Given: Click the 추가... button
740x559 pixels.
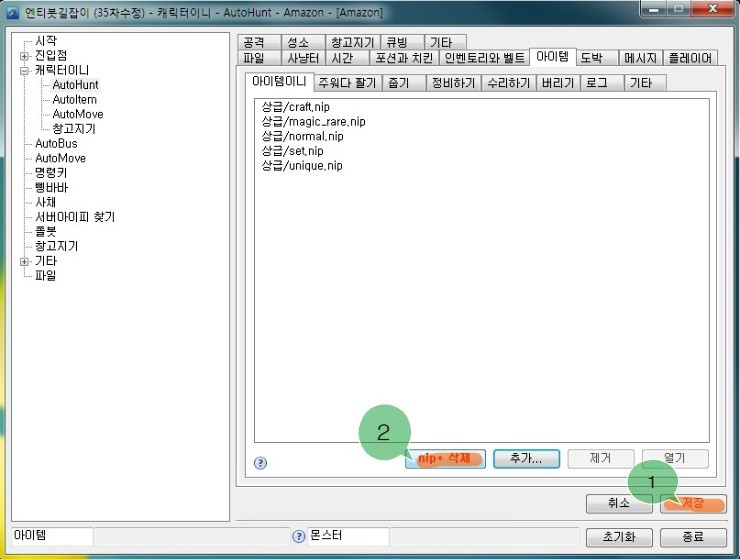Looking at the screenshot, I should coord(526,458).
